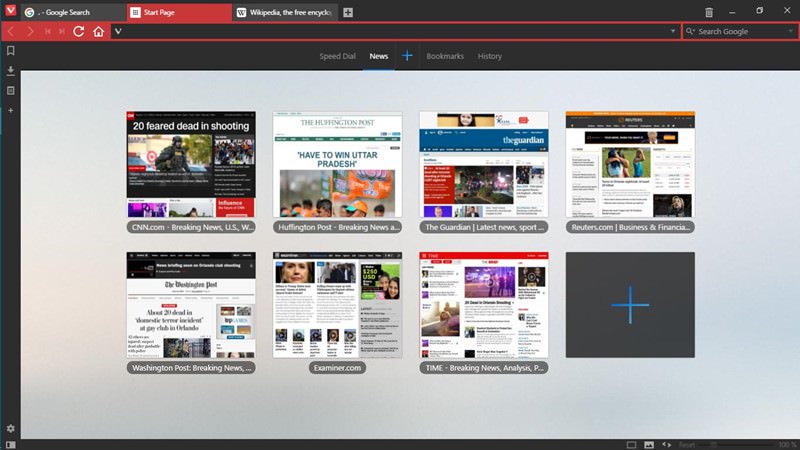Adjust the zoom slider in status bar
Screen dimensions: 800x450
[737, 445]
